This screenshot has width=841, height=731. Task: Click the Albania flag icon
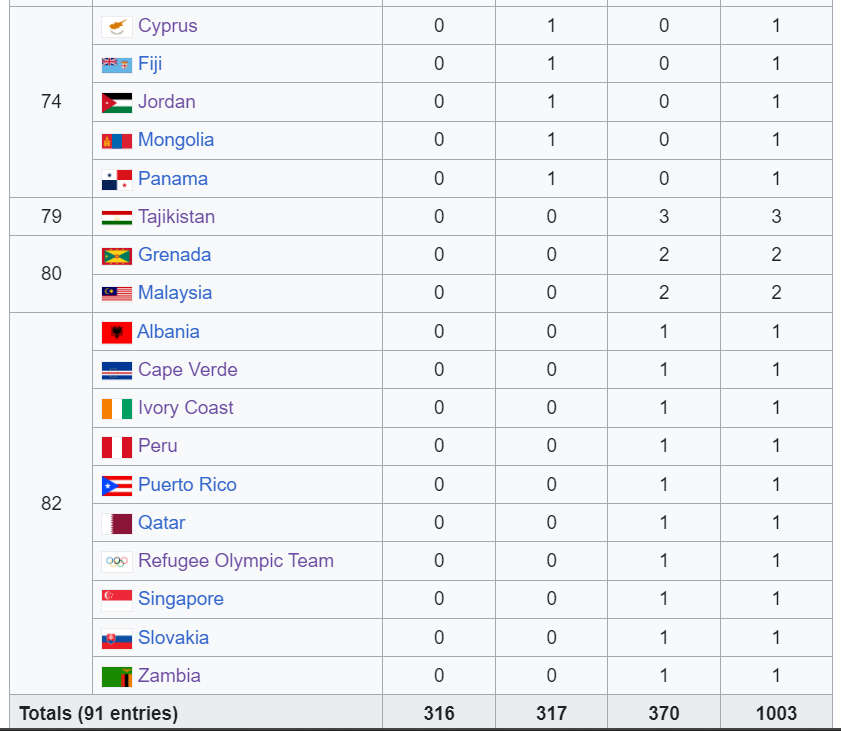117,333
